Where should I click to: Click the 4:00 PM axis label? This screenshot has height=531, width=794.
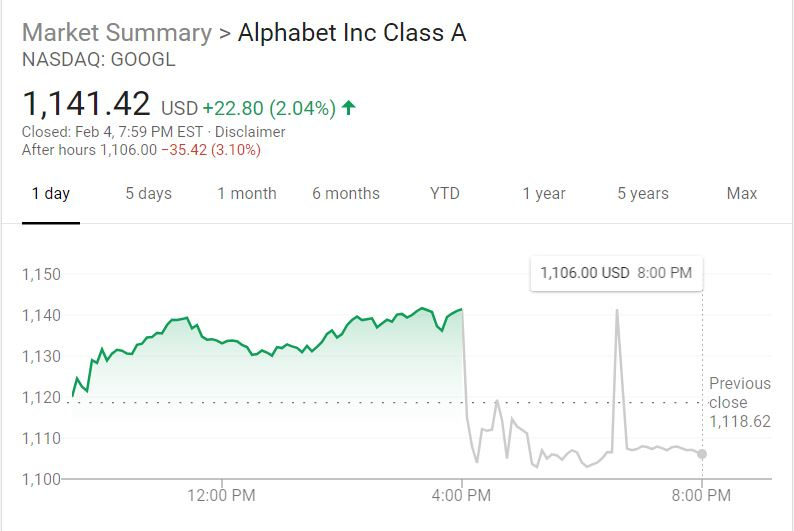coord(461,495)
